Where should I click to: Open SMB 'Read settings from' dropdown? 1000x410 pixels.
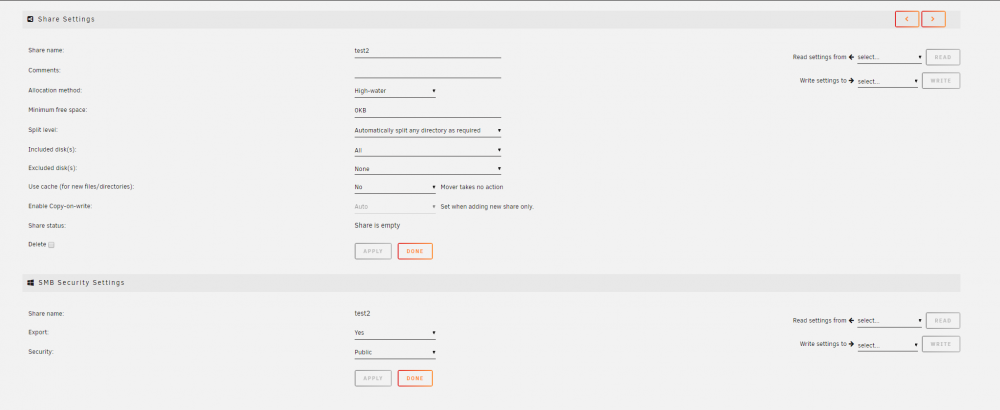pyautogui.click(x=889, y=321)
